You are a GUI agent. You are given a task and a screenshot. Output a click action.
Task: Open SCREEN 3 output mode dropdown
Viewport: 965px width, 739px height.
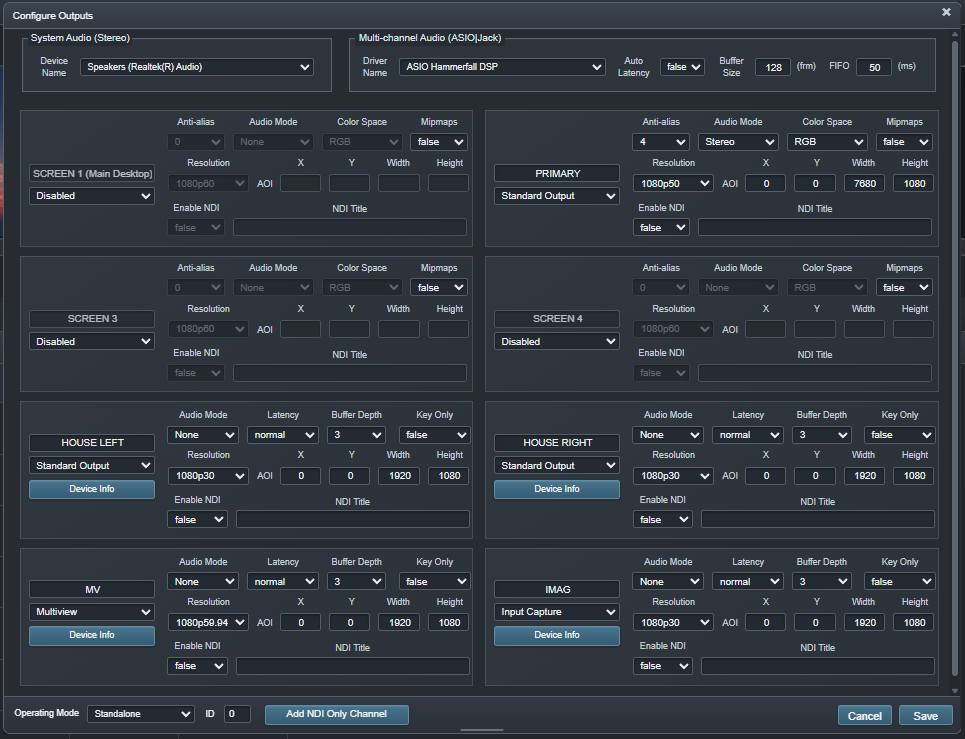pyautogui.click(x=92, y=342)
